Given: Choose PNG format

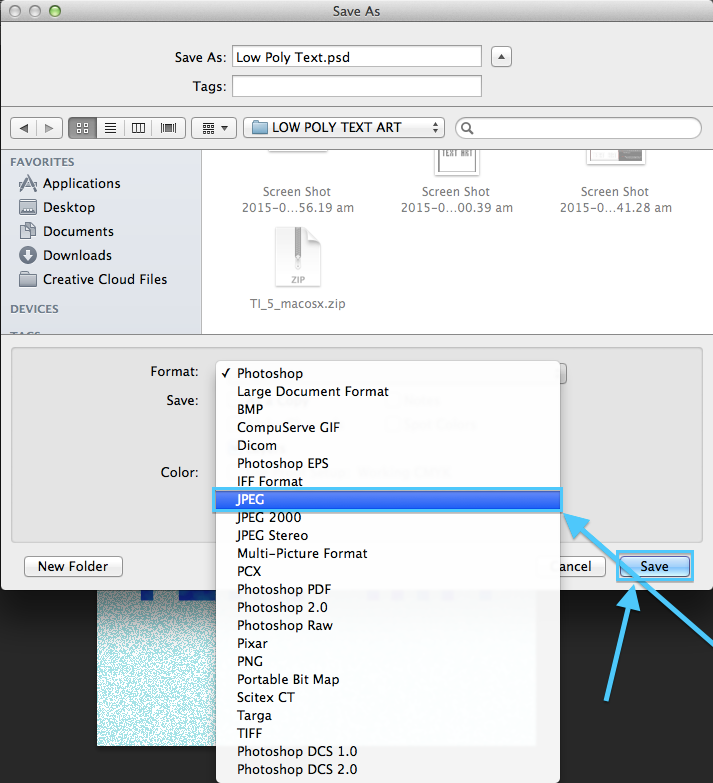Looking at the screenshot, I should [x=388, y=661].
